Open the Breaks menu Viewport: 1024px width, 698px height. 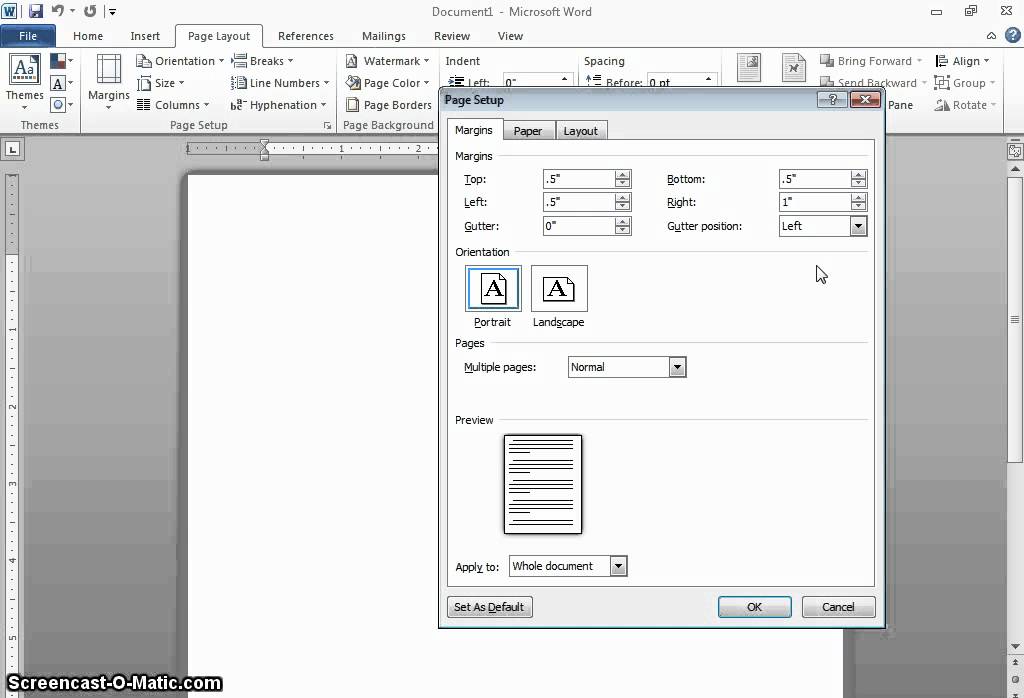click(262, 61)
